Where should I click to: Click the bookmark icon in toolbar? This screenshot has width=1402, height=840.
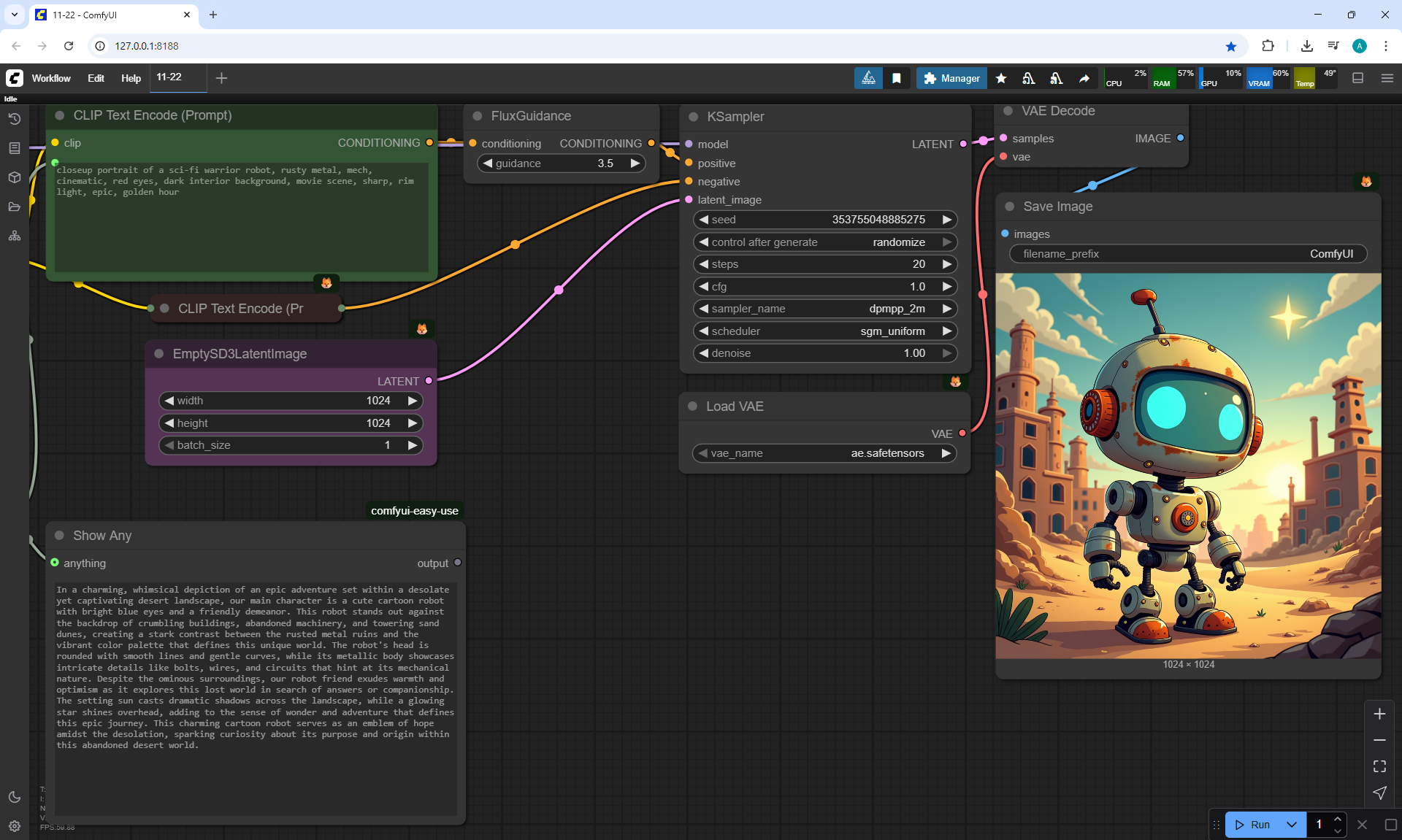tap(896, 78)
